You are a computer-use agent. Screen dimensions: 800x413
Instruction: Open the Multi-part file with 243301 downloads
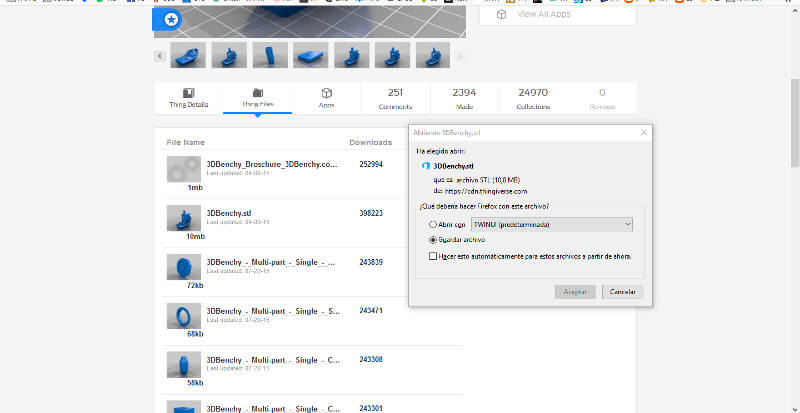tap(273, 408)
